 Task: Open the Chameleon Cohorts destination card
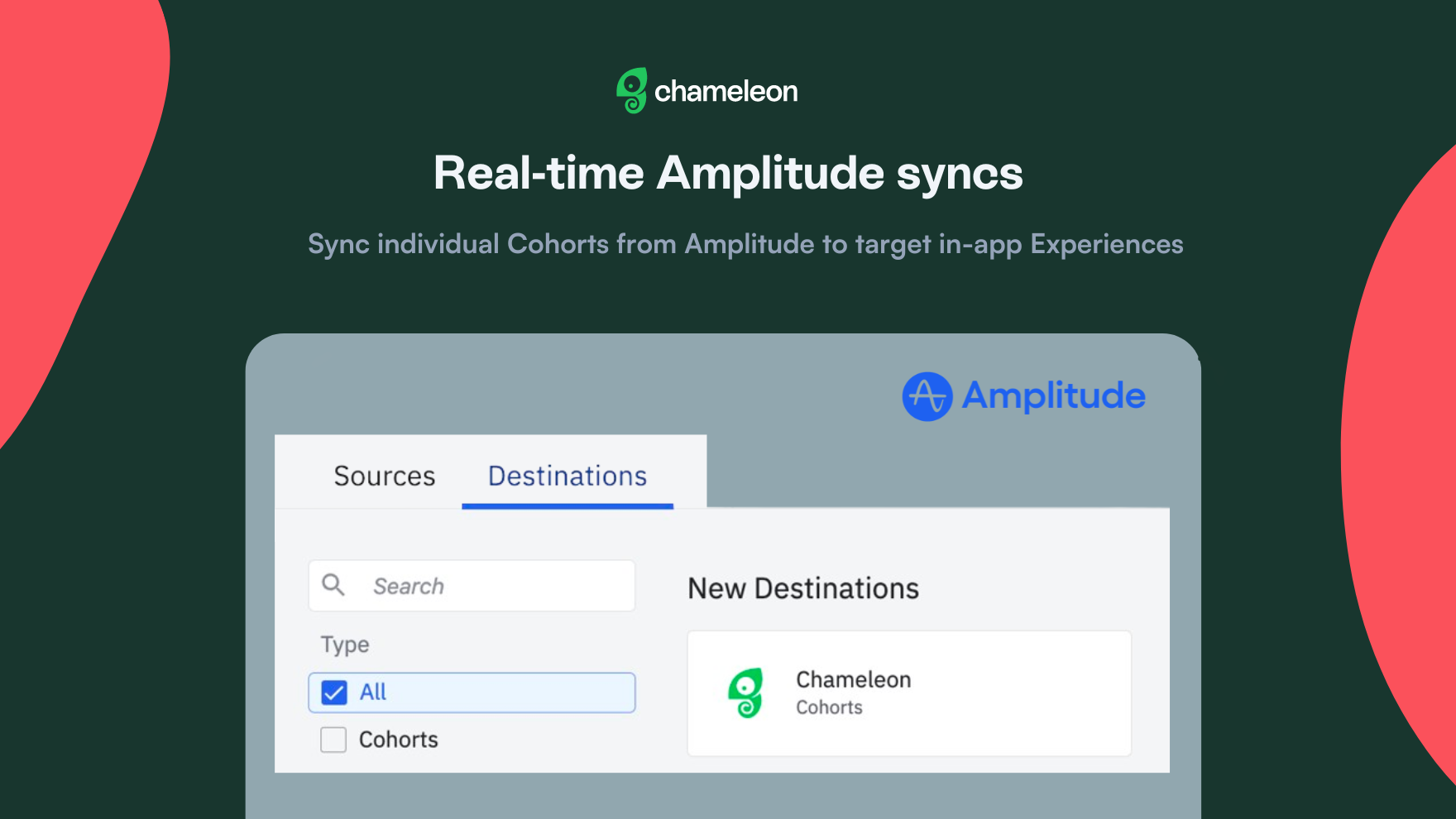click(x=909, y=693)
